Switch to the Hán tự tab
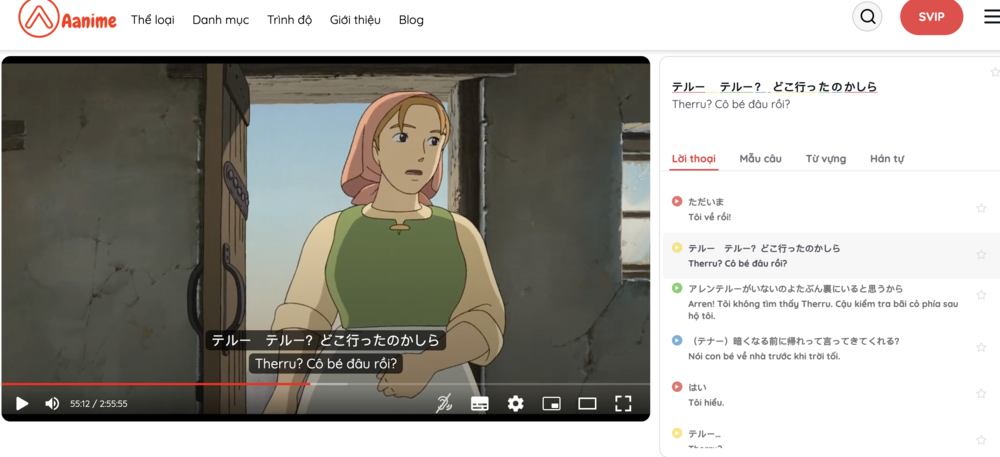 [x=887, y=159]
